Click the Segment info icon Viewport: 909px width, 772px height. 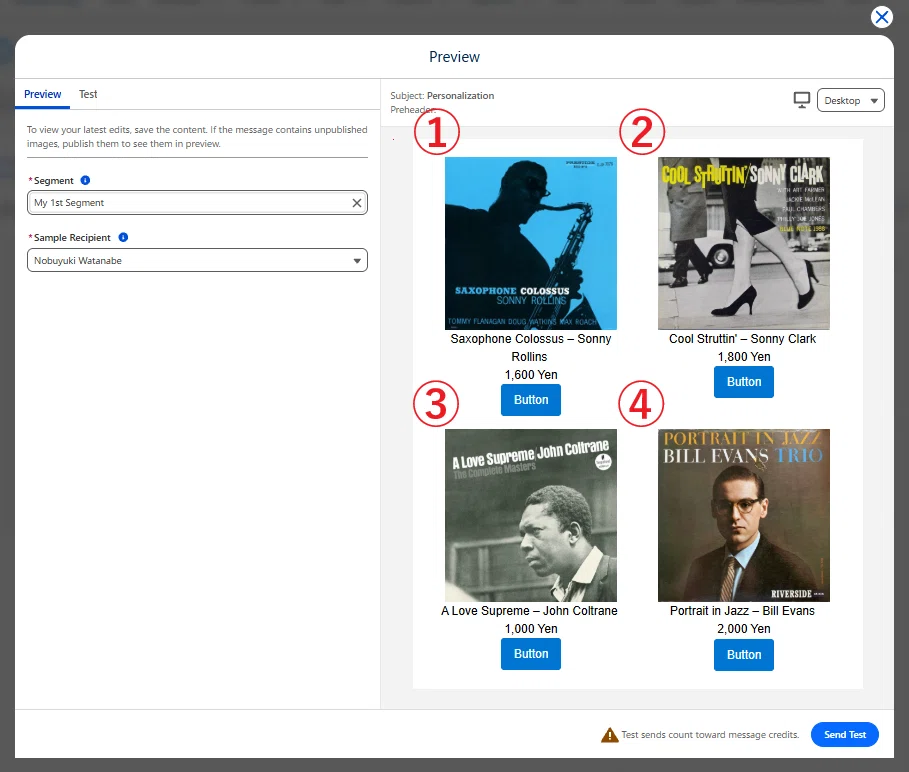coord(85,180)
